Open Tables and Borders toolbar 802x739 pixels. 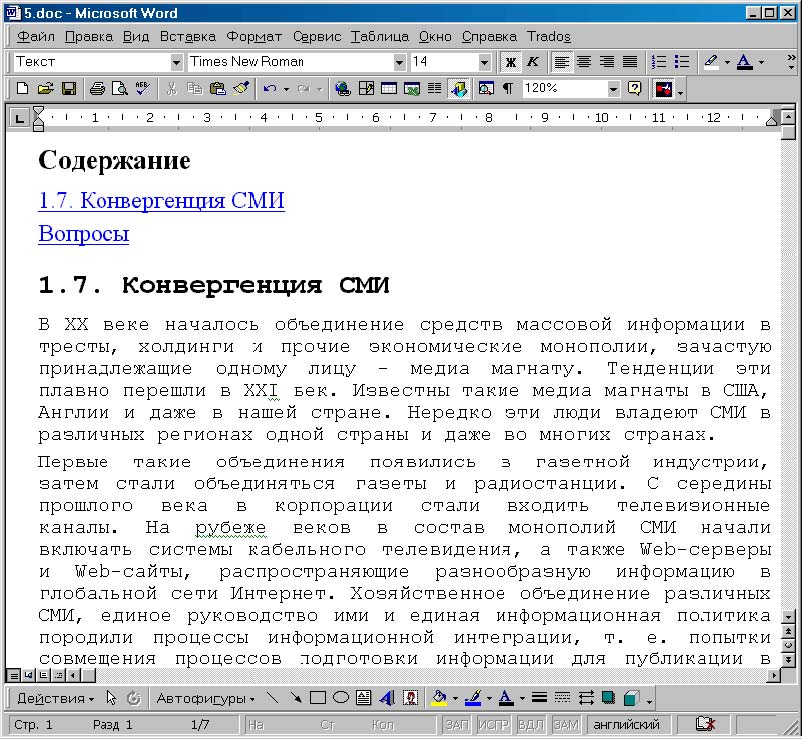point(366,88)
